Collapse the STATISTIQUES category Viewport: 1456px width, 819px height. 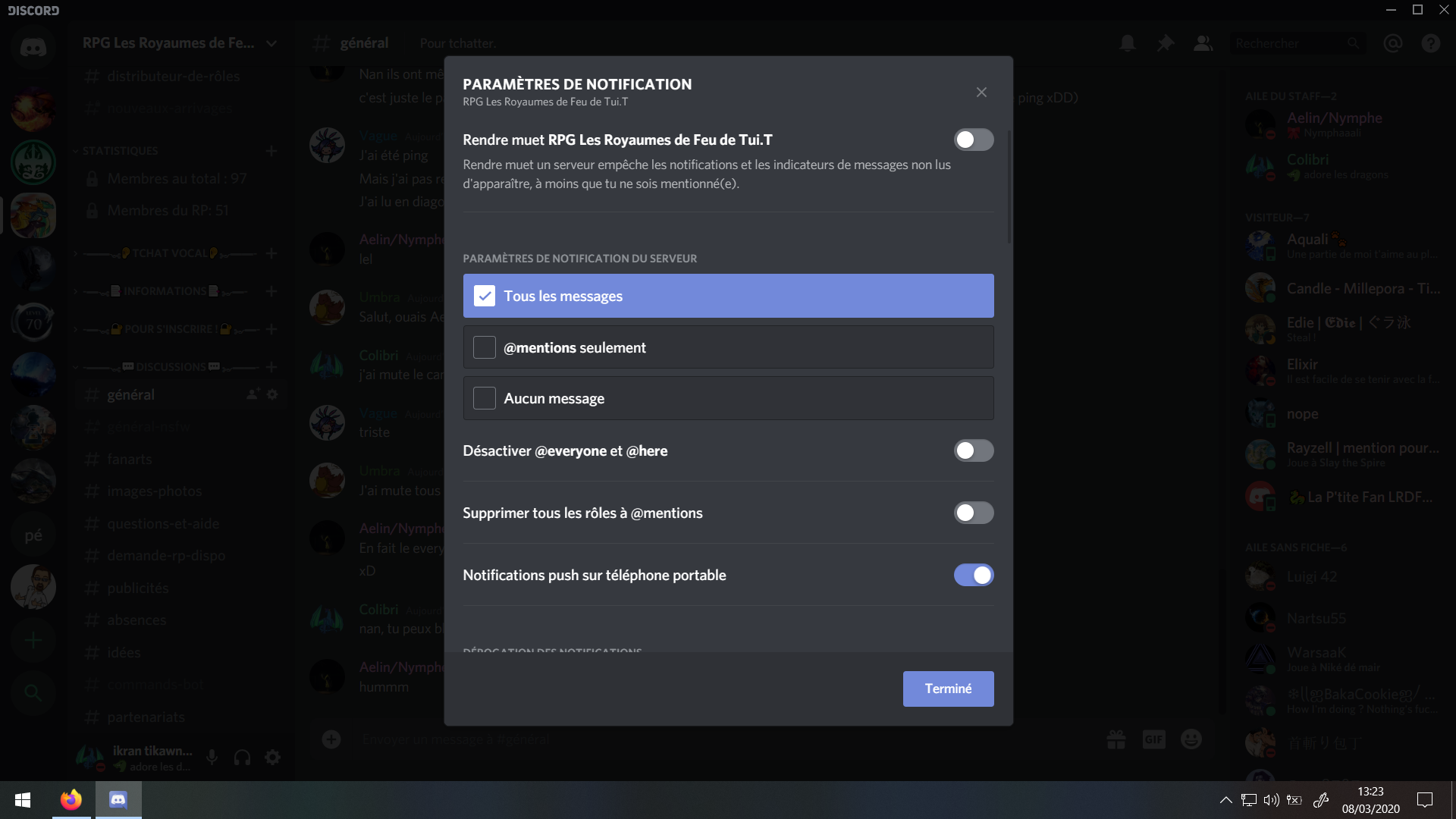pos(120,151)
